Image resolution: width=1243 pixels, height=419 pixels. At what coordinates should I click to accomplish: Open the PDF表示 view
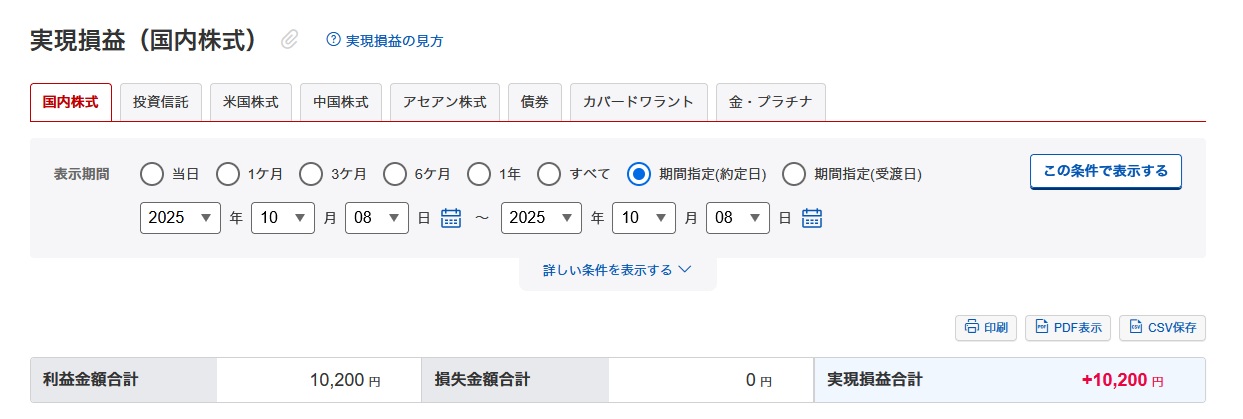(x=1068, y=327)
